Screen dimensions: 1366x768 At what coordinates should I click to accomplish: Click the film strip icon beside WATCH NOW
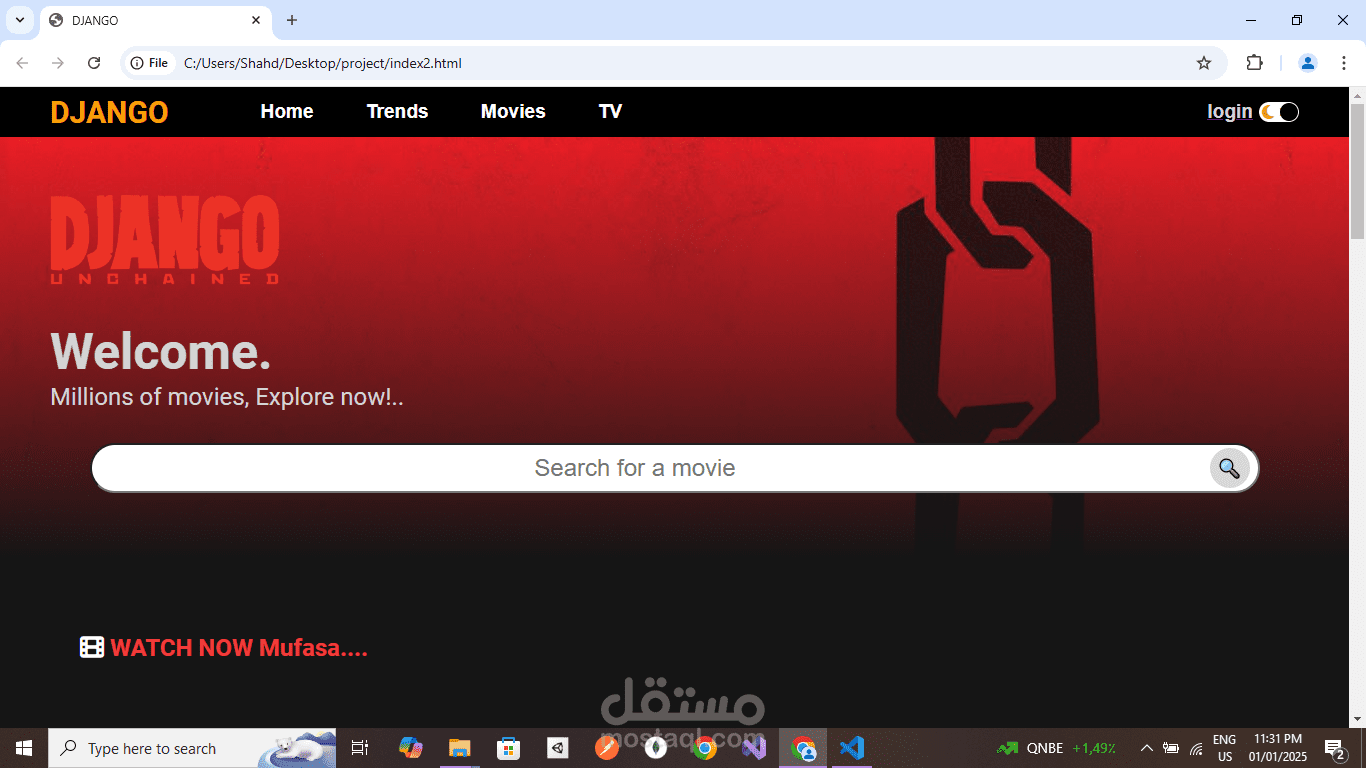point(92,648)
